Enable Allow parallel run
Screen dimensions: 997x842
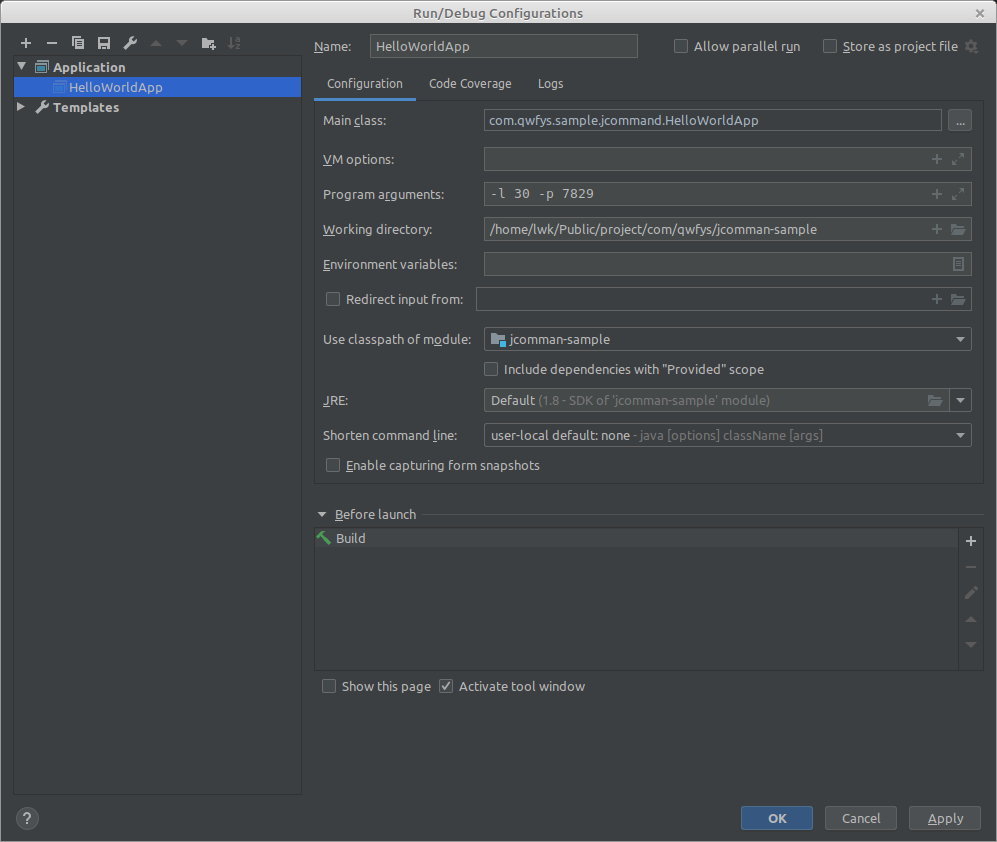[681, 46]
